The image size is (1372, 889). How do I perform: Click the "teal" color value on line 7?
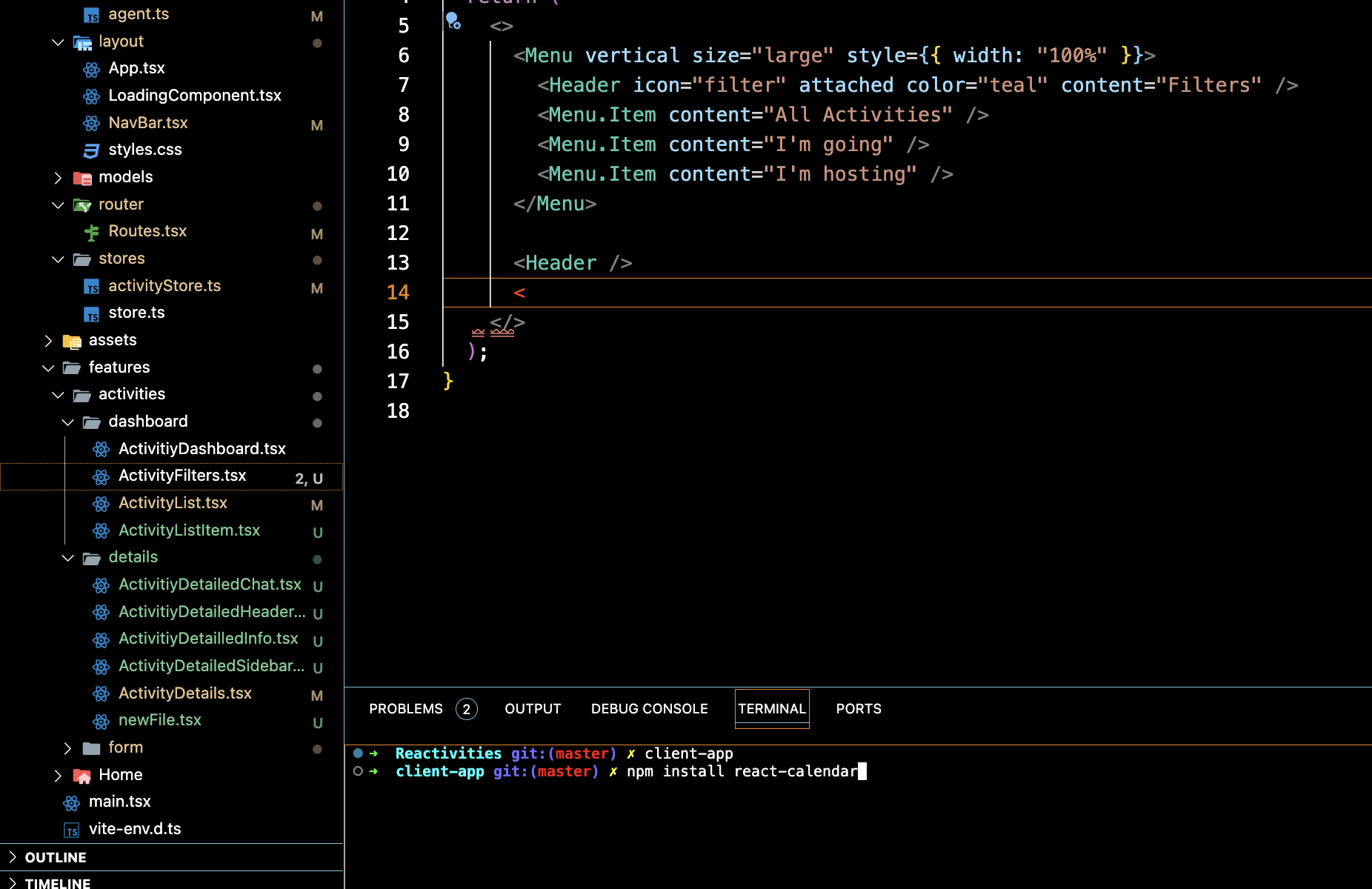(1013, 85)
